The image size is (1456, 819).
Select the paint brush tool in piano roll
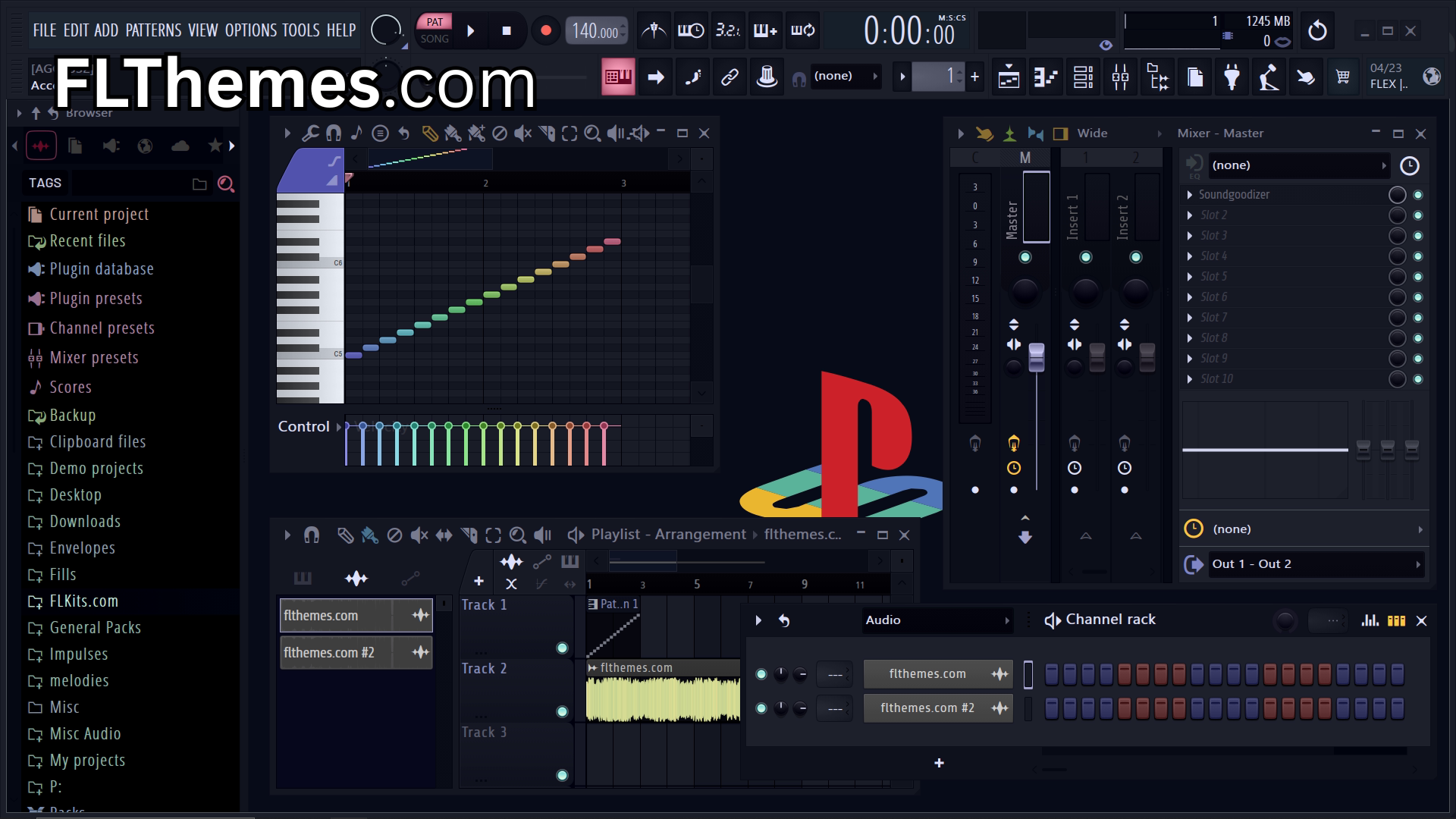pos(453,133)
